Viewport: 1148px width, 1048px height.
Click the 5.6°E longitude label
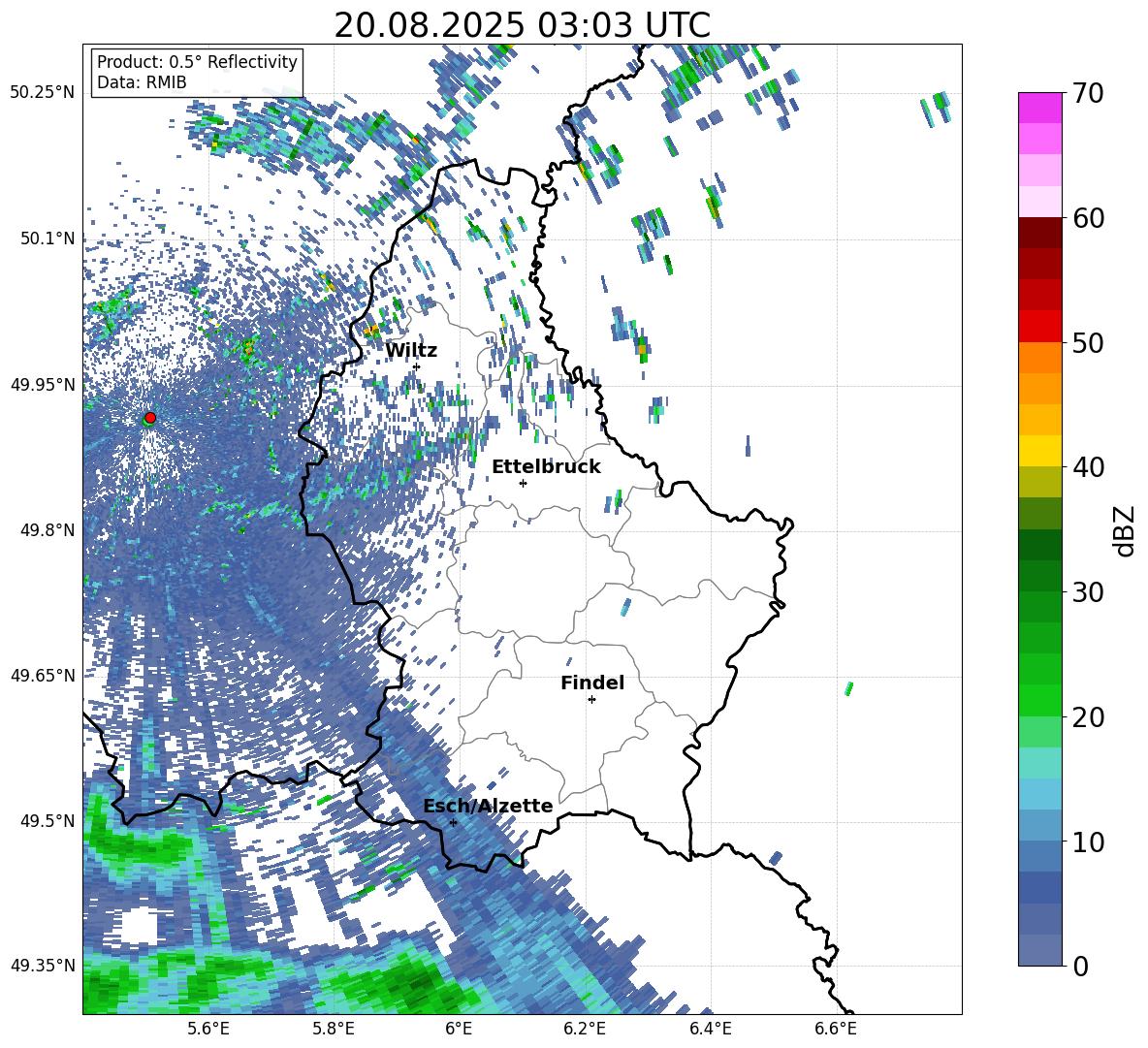click(208, 1029)
